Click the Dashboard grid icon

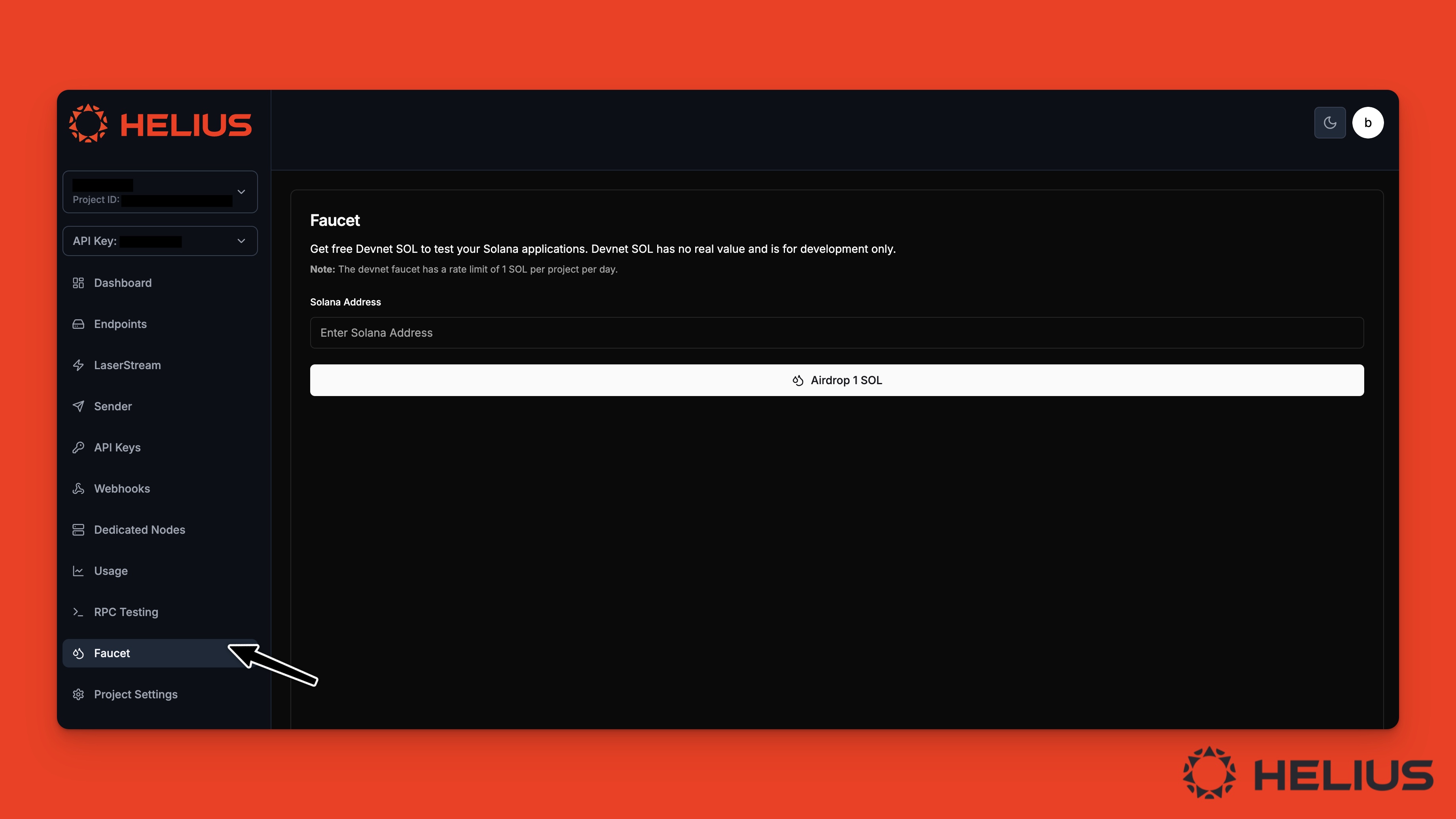(78, 282)
